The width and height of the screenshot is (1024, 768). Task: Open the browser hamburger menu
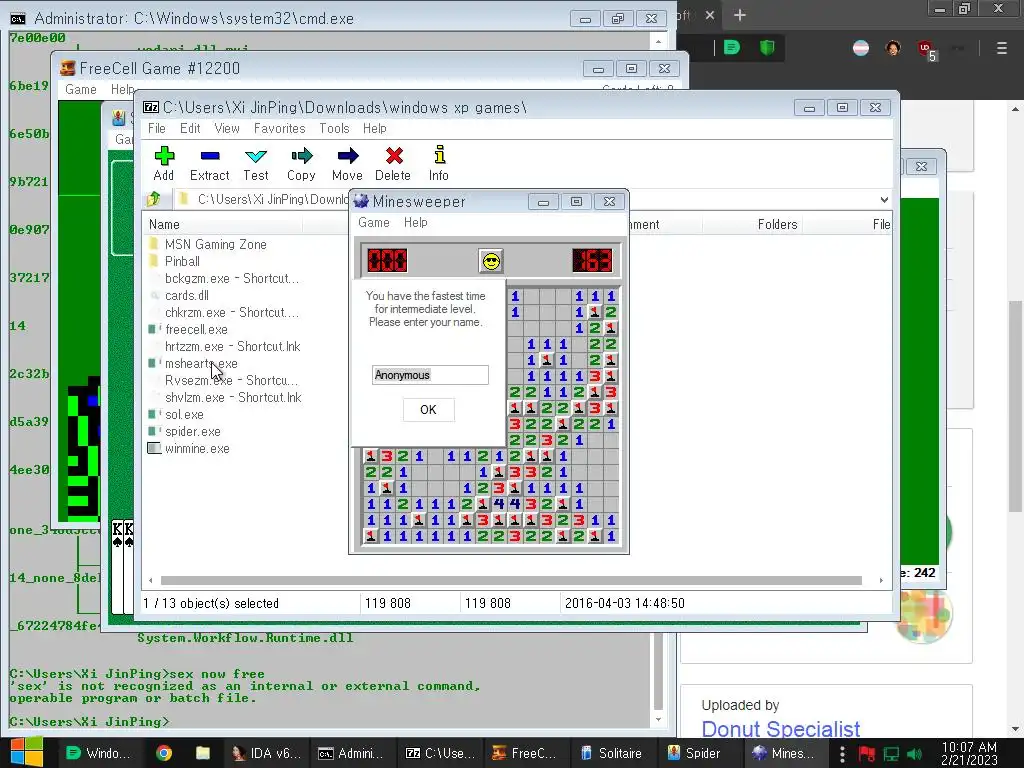tap(1002, 48)
